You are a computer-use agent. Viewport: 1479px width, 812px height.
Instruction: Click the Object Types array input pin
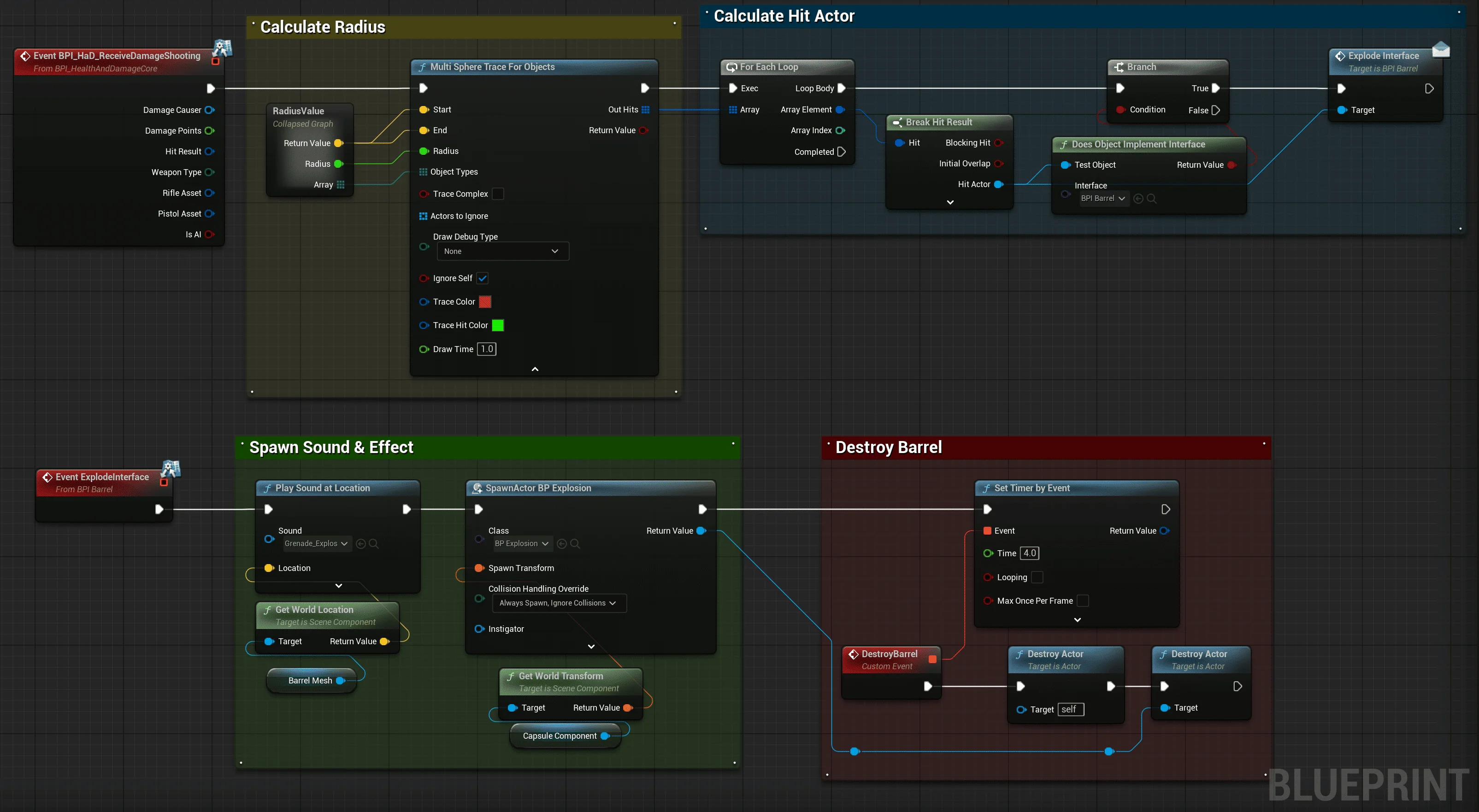[x=423, y=172]
